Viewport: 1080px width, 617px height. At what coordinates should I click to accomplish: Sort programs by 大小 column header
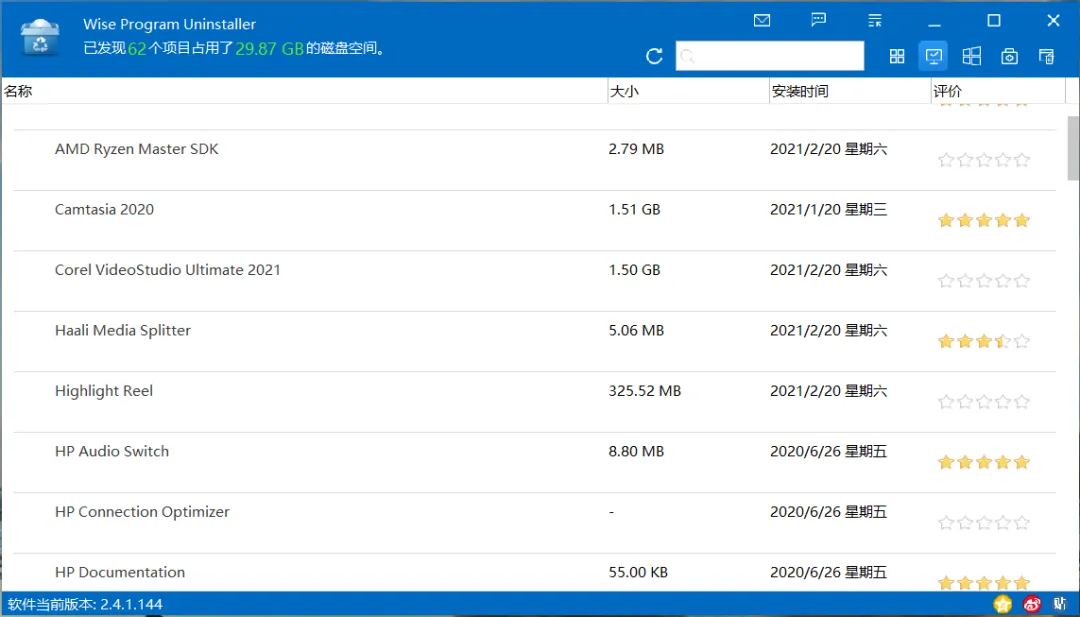[688, 91]
